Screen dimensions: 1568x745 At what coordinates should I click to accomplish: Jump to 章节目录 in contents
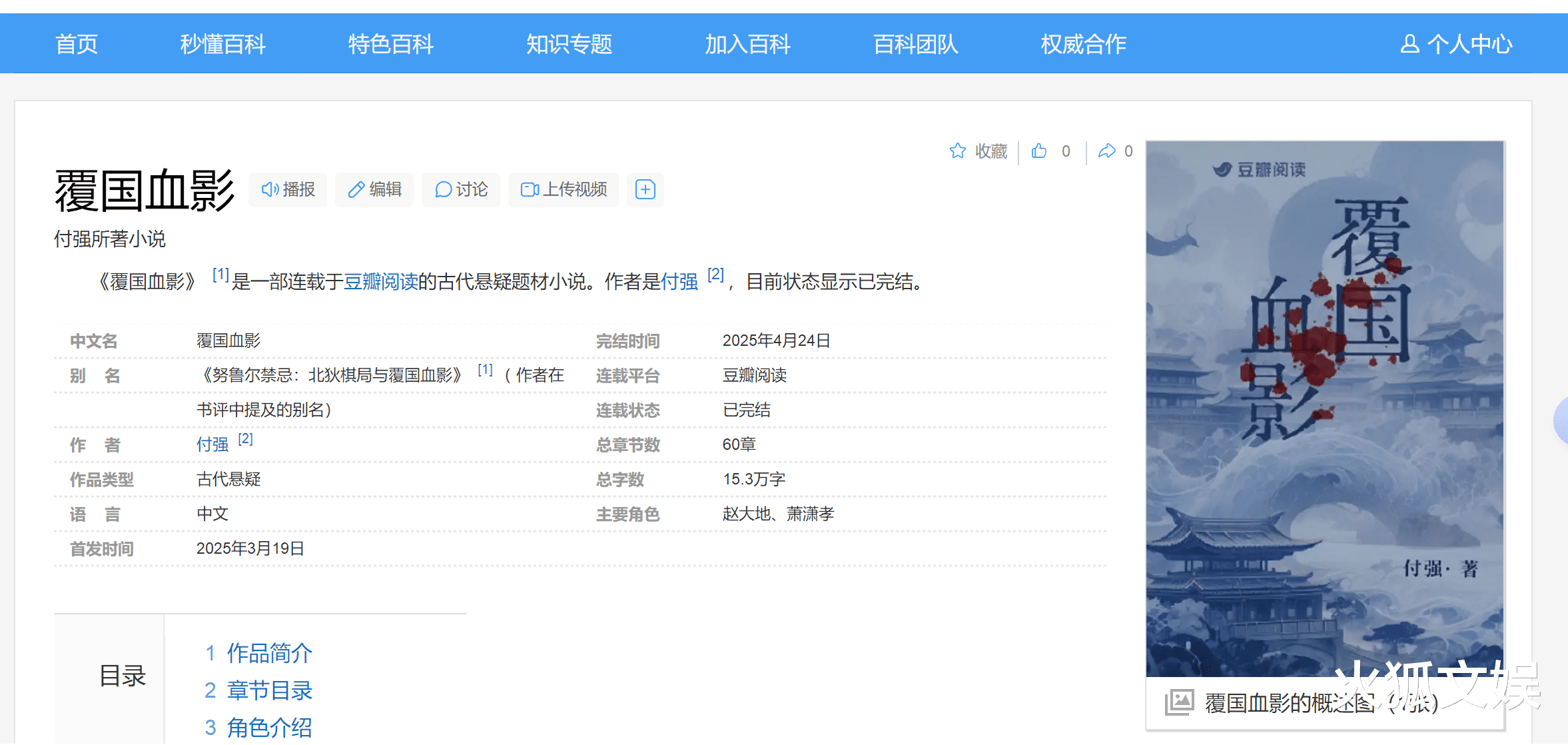pos(268,690)
